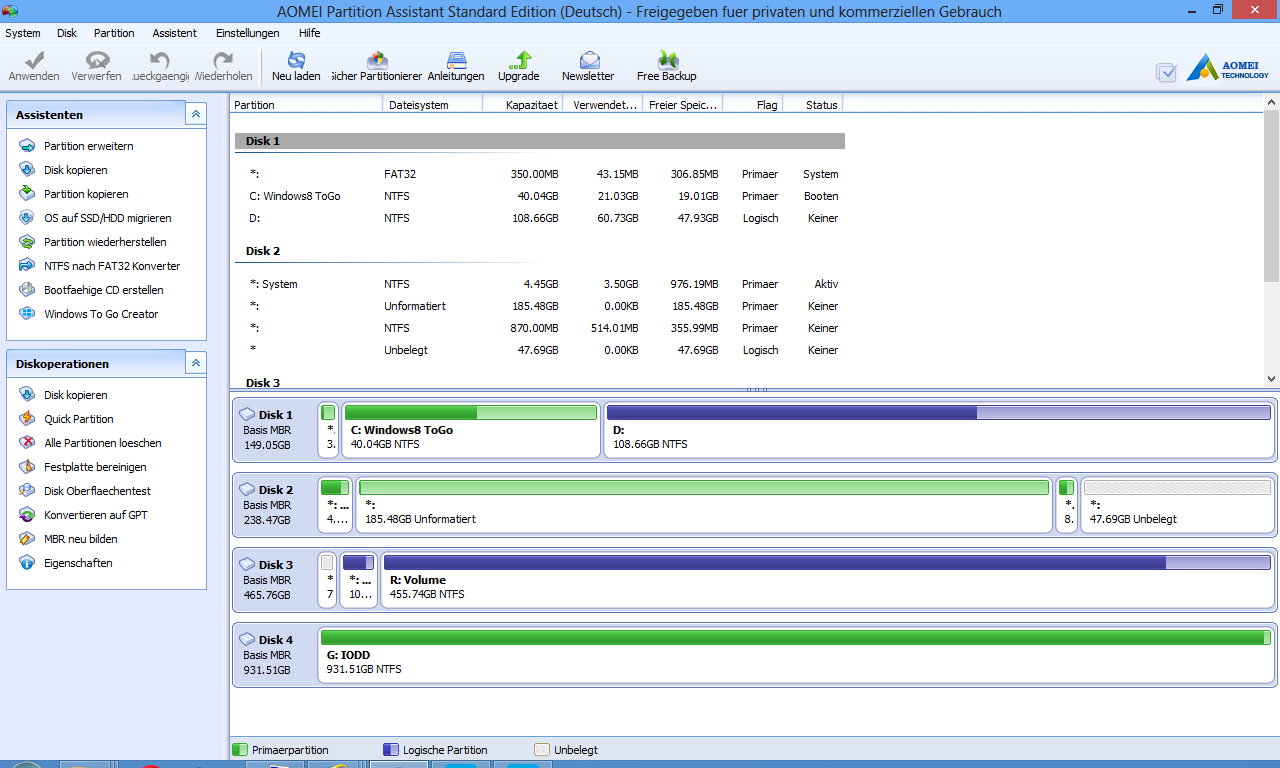
Task: Select the Unformatiert 185.48GB list row
Action: [540, 306]
